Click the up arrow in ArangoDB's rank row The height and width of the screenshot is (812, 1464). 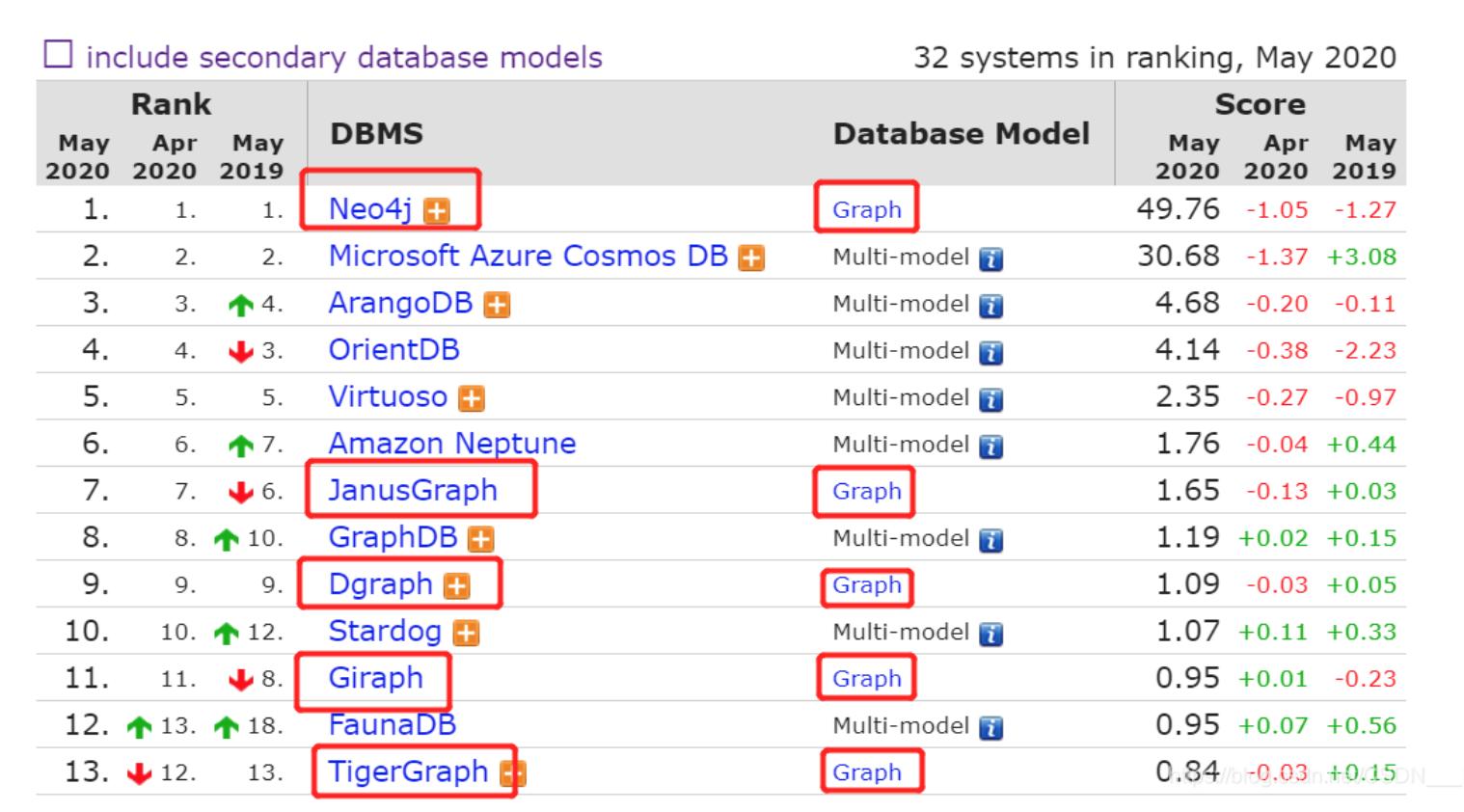tap(241, 305)
